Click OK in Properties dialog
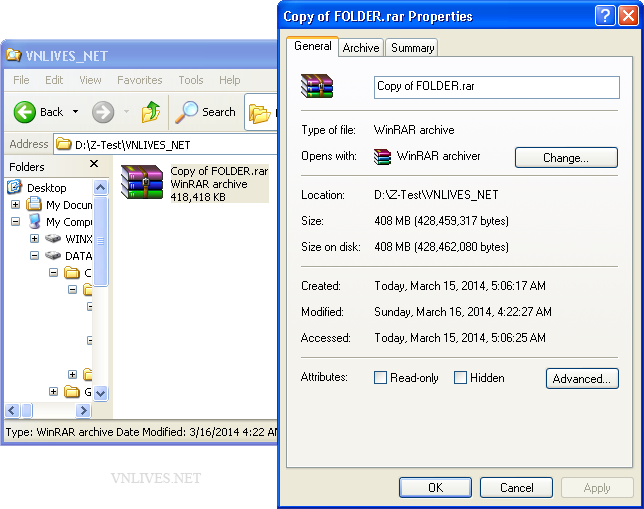Screen dimensions: 644x509 (x=435, y=487)
